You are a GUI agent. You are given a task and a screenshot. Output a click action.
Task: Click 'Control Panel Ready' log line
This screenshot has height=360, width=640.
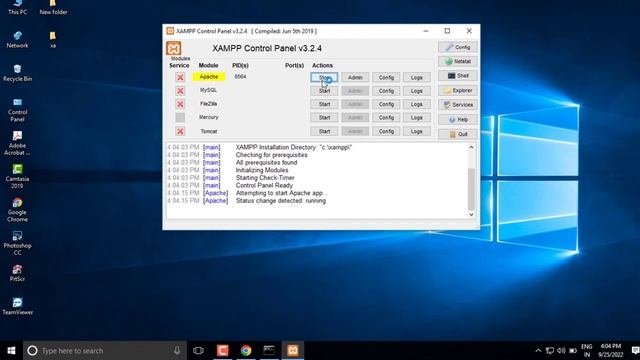coord(264,185)
